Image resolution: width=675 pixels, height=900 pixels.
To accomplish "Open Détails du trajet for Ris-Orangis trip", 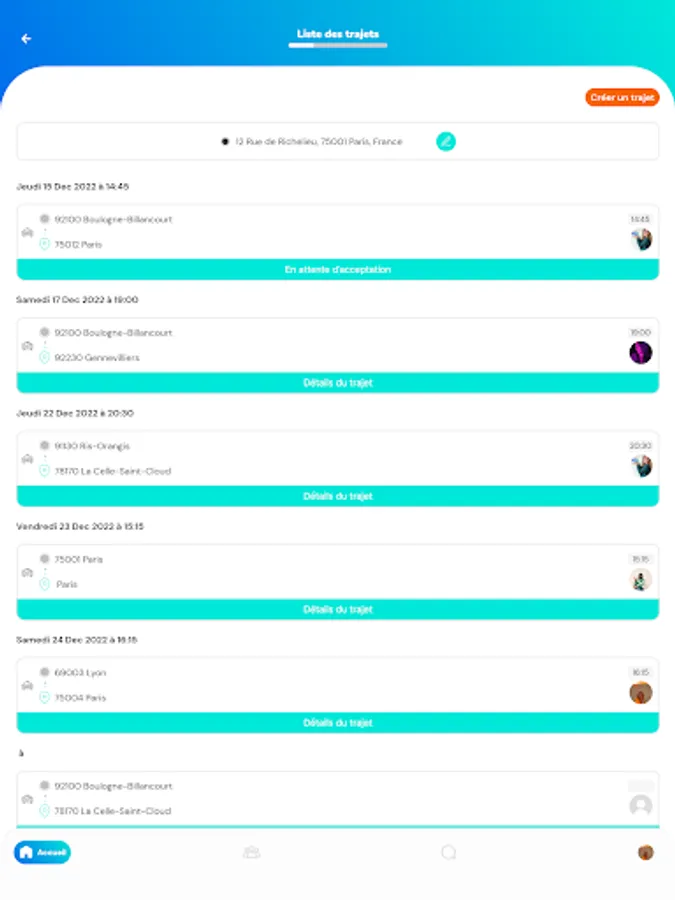I will coord(337,496).
